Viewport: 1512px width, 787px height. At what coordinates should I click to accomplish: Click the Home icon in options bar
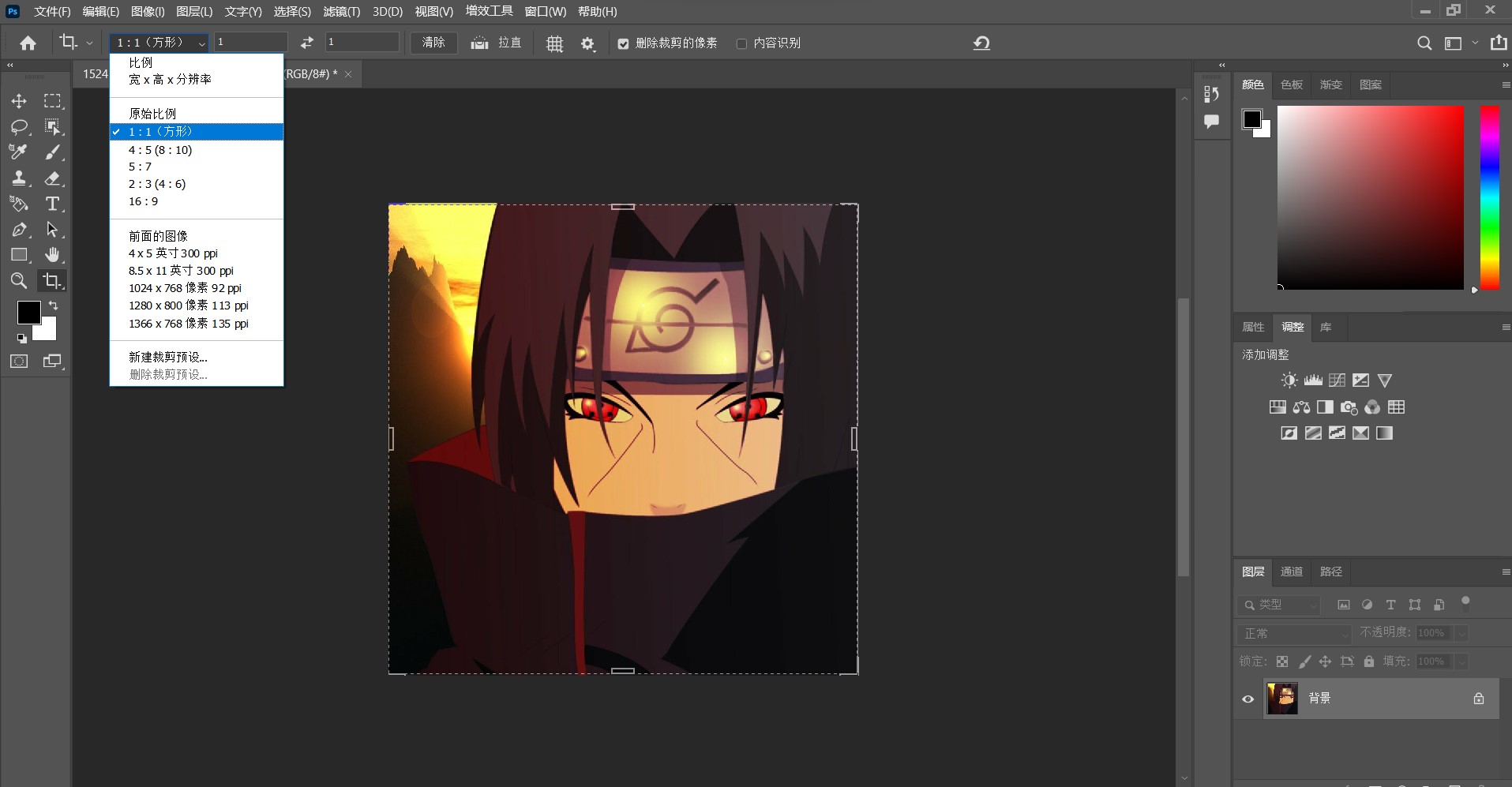(x=28, y=43)
